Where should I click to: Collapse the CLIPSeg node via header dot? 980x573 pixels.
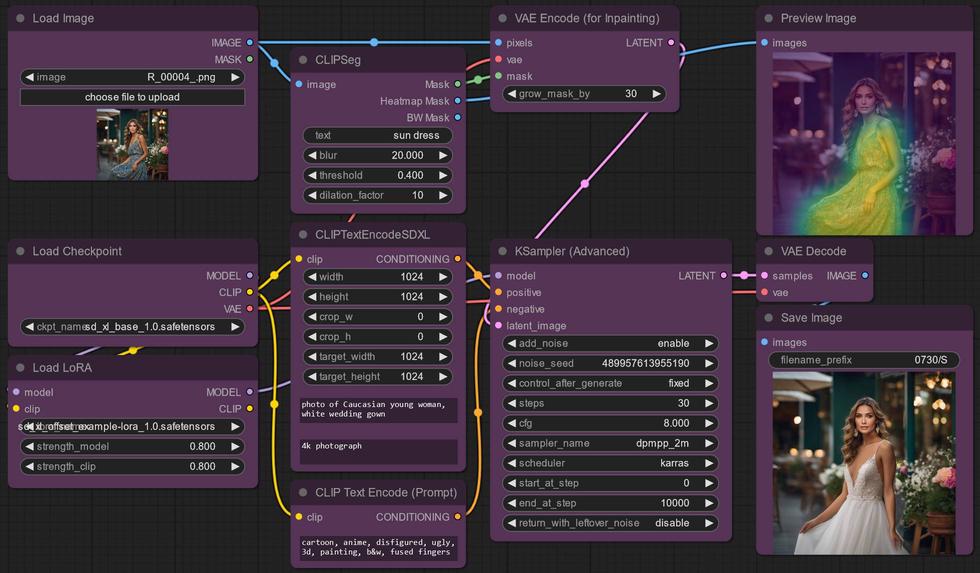(x=302, y=60)
